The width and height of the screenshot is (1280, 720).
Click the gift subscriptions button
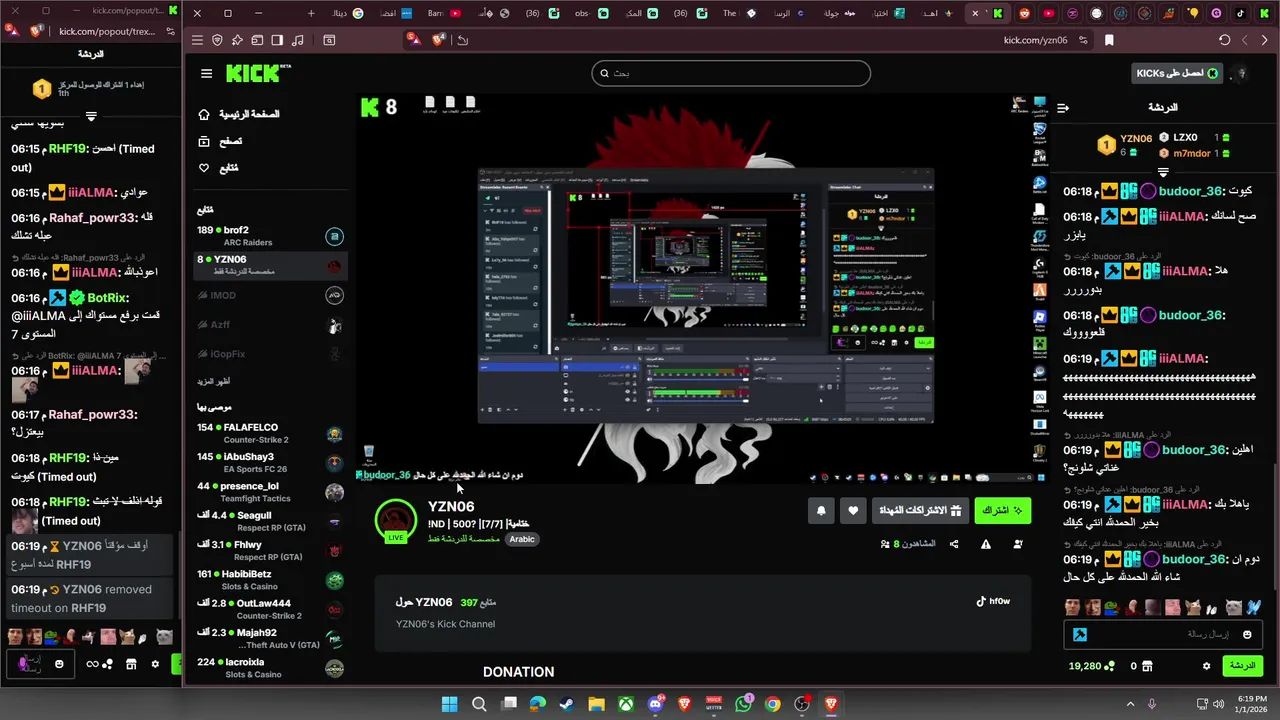click(x=920, y=510)
